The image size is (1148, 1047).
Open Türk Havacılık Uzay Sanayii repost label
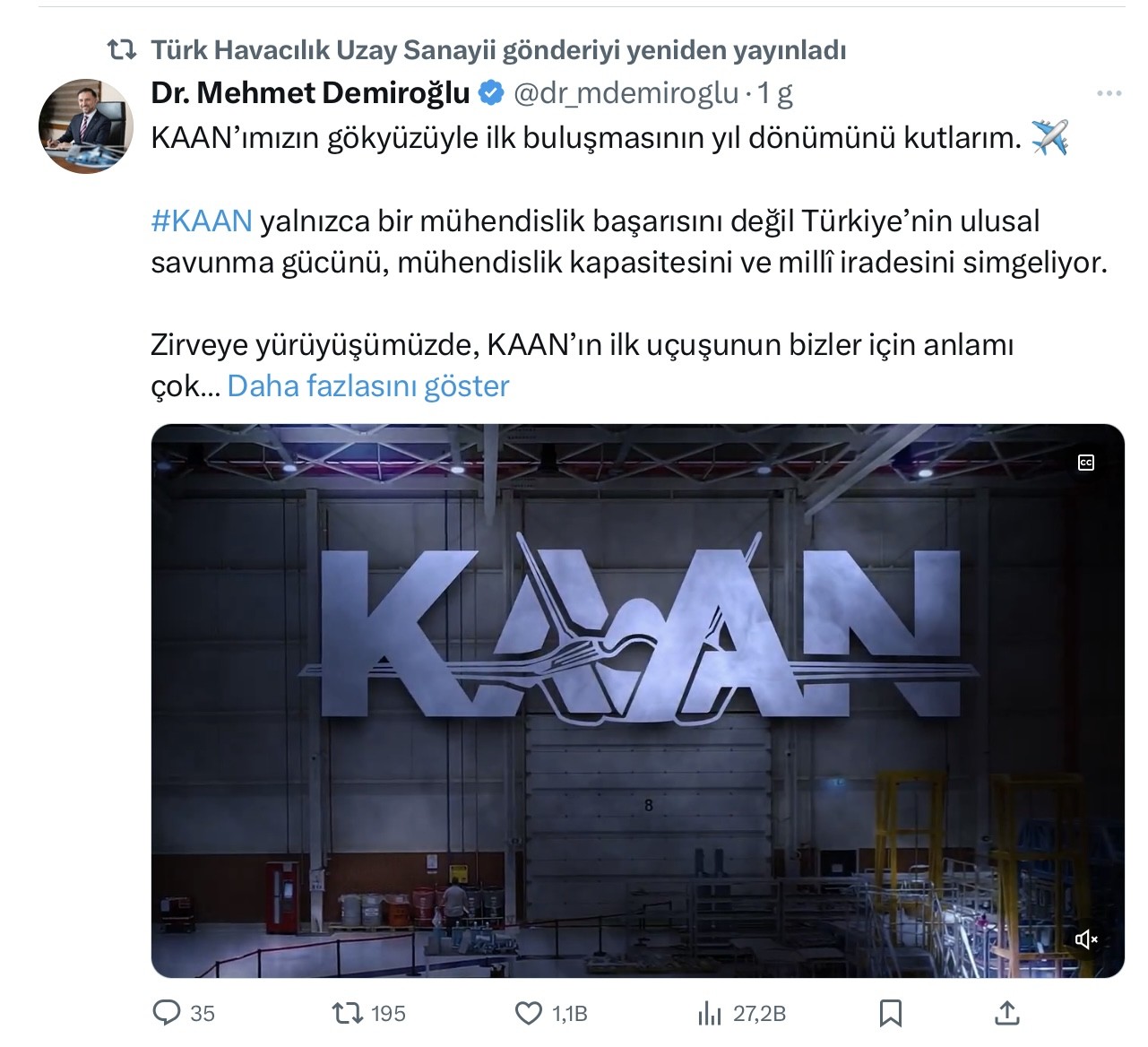(498, 50)
